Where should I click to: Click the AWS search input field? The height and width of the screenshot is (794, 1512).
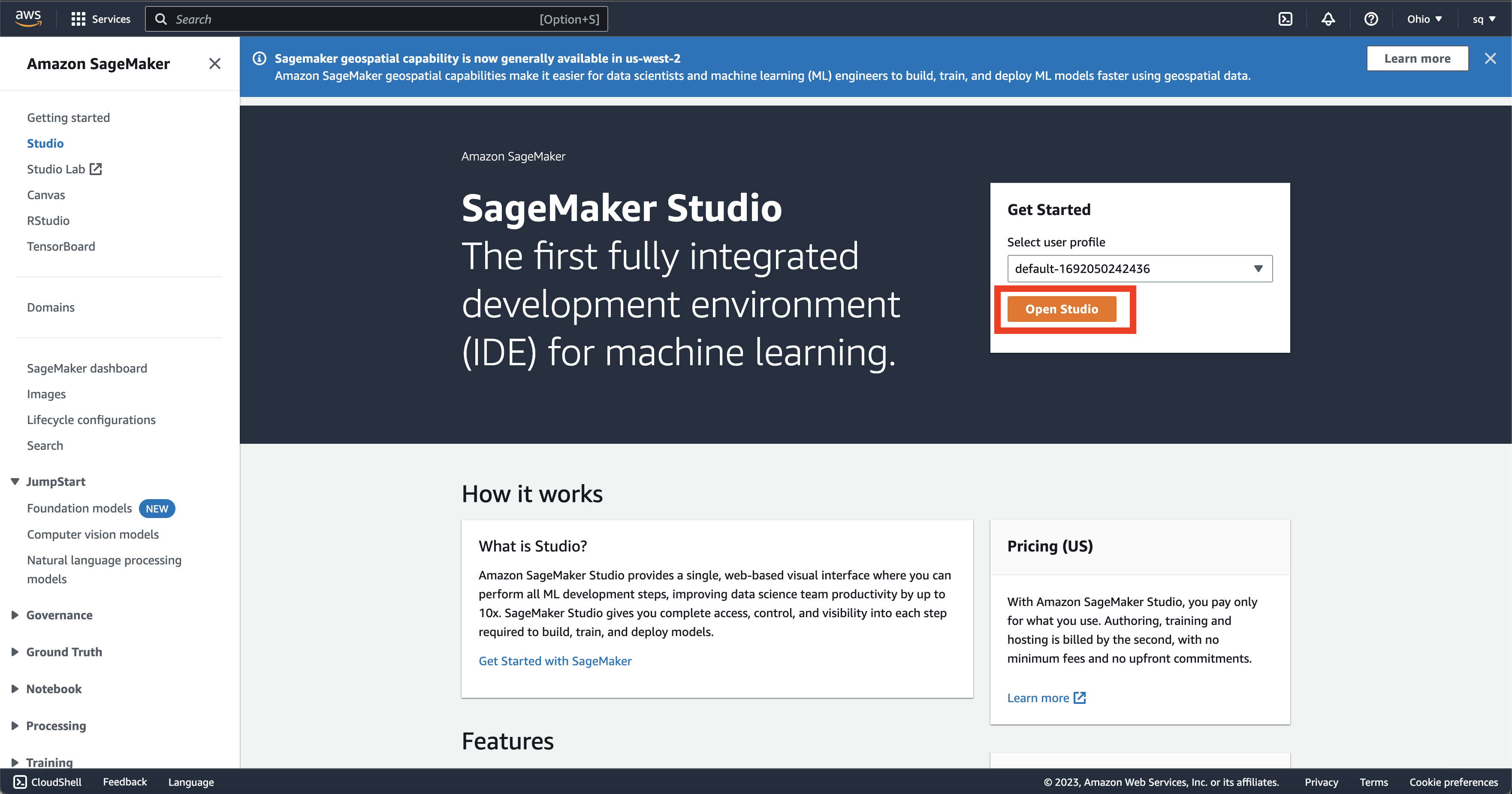[376, 19]
